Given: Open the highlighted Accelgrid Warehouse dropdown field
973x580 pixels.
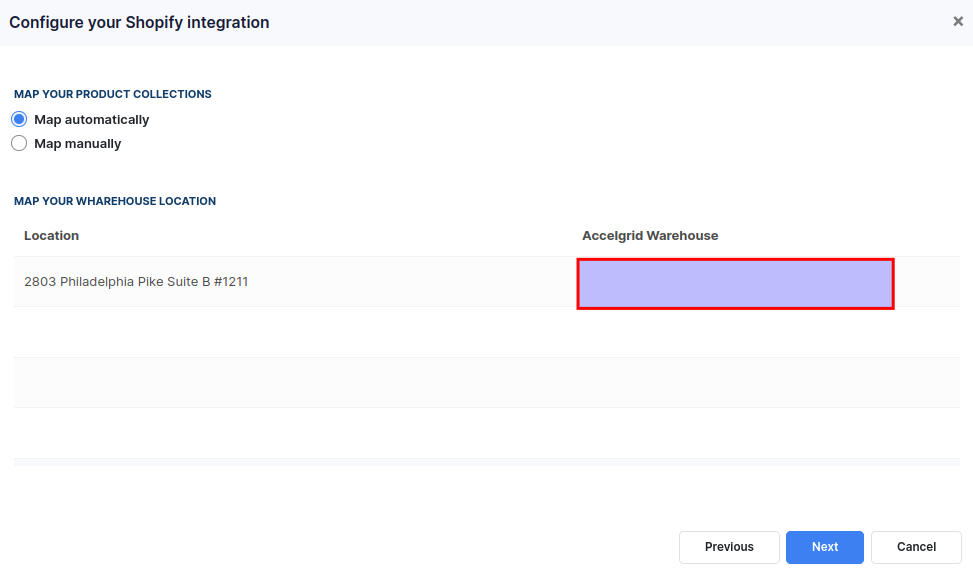Looking at the screenshot, I should coord(735,284).
